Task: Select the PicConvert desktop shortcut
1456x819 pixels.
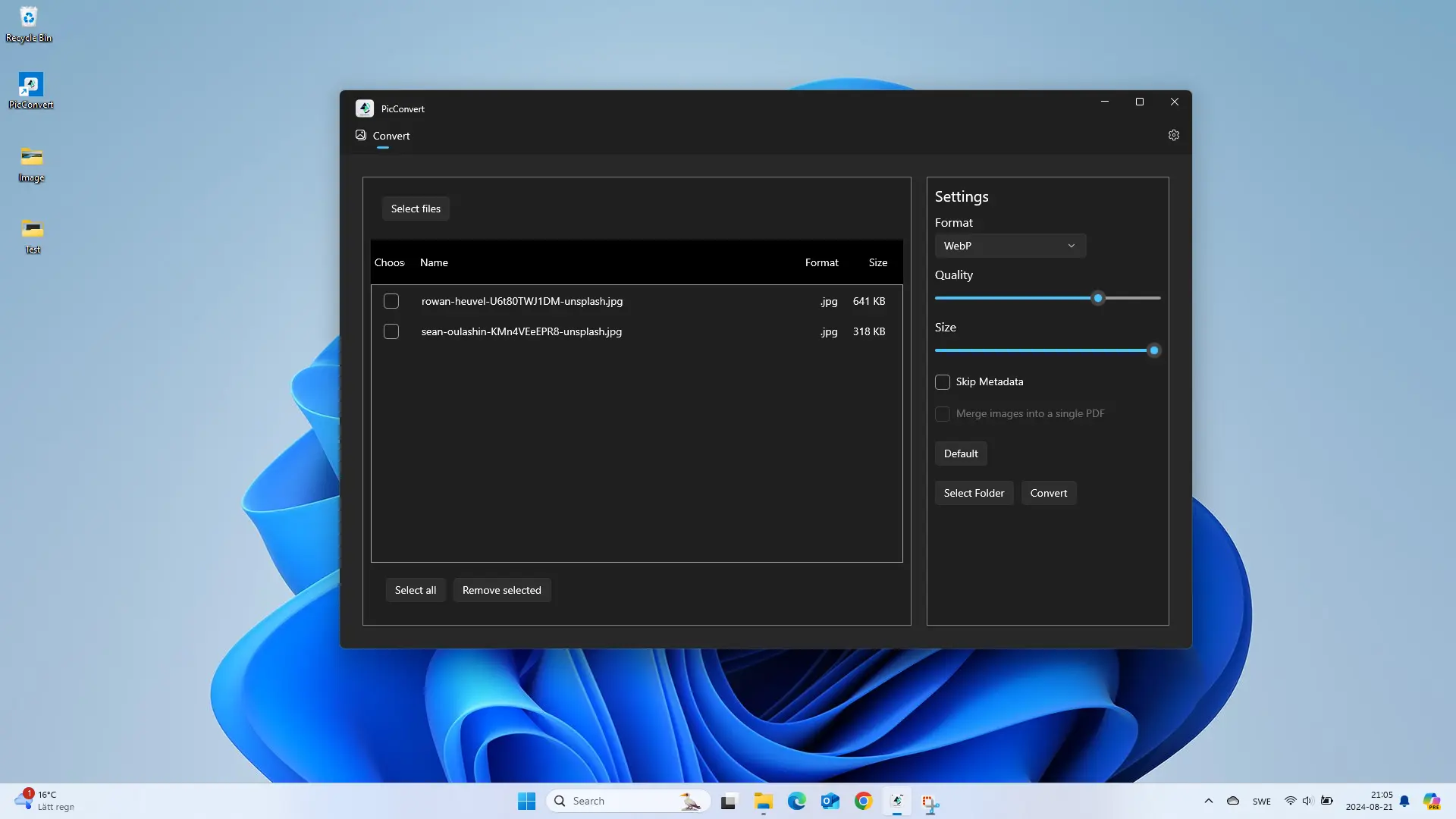Action: pyautogui.click(x=31, y=91)
